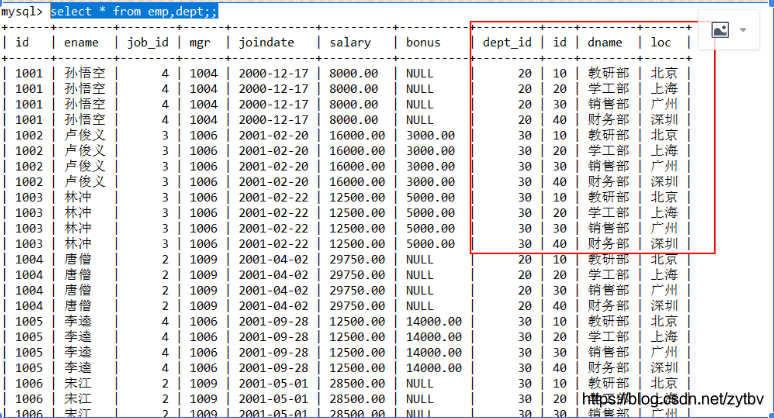This screenshot has width=774, height=418.
Task: Click 2001-09-28 in 李逵's 销售部 row
Action: coord(273,352)
